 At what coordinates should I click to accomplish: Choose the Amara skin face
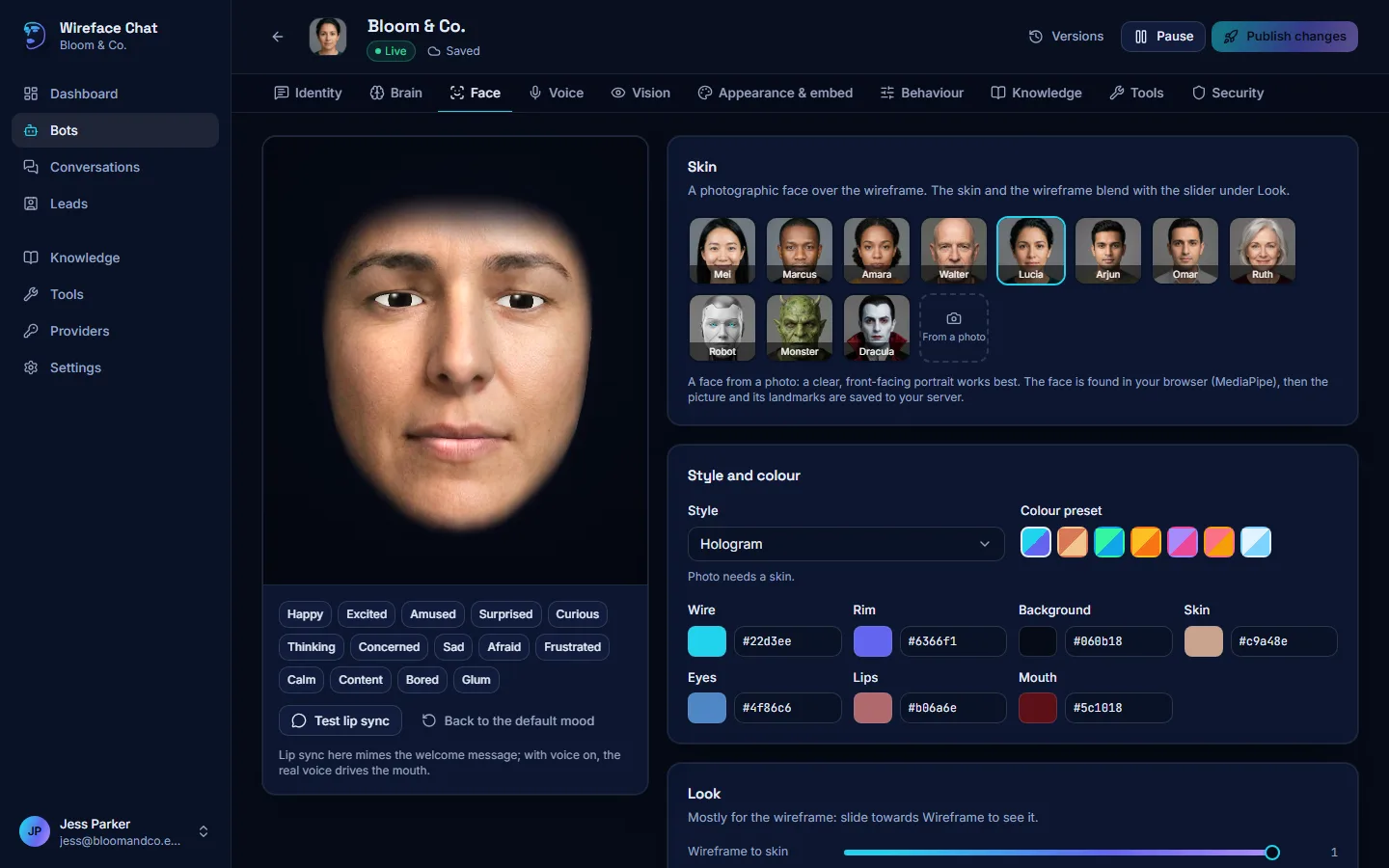pyautogui.click(x=877, y=251)
